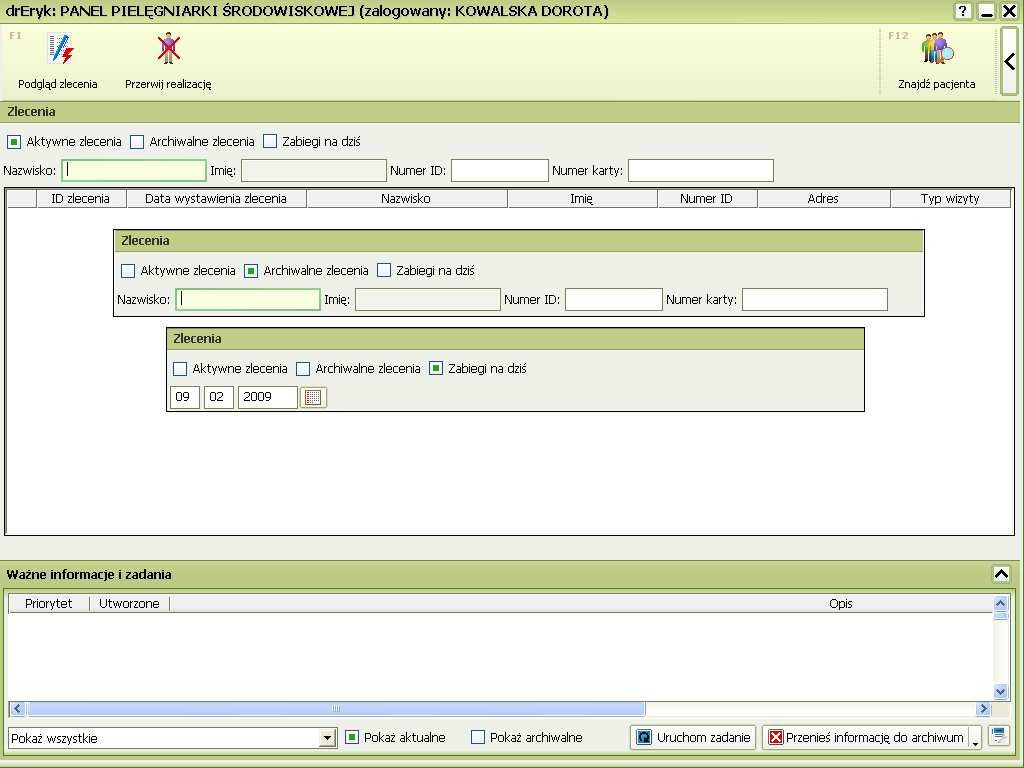The height and width of the screenshot is (768, 1024).
Task: Click the horizontal scrollbar thumb
Action: (x=336, y=709)
